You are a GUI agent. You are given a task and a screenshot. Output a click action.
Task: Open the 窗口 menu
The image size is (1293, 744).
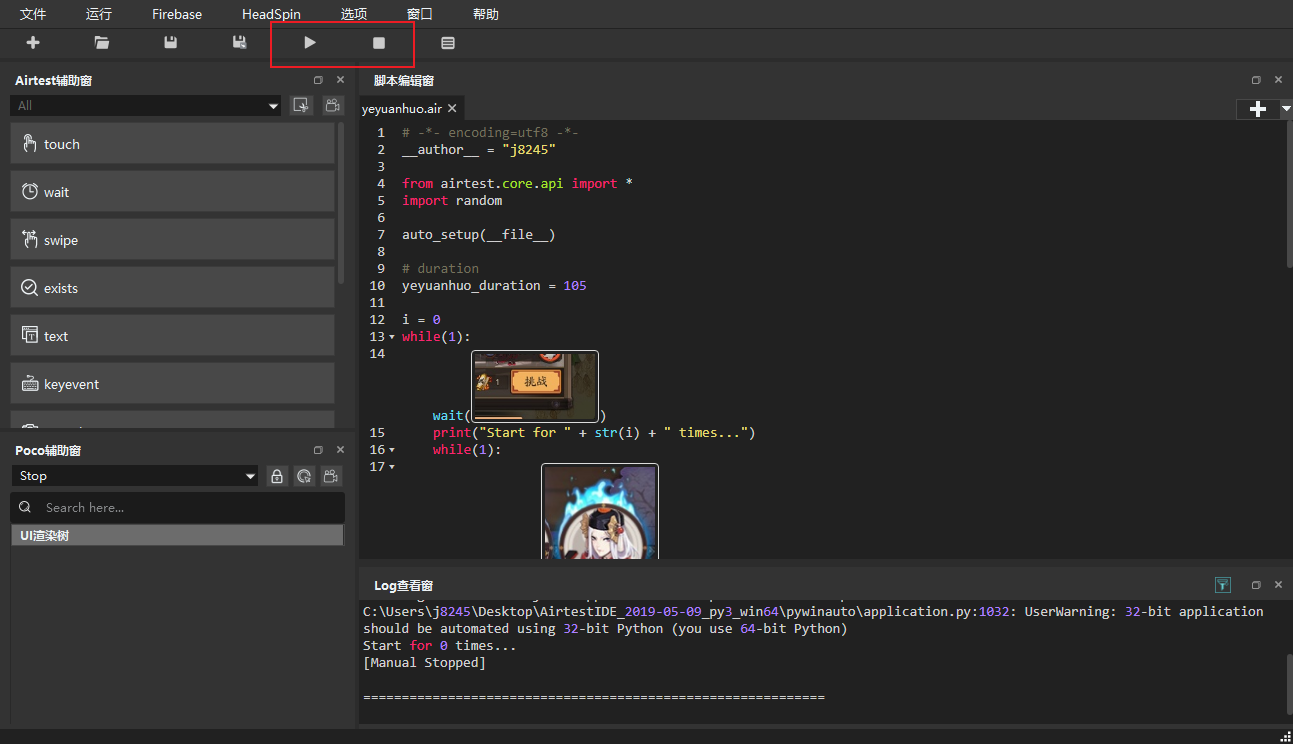tap(420, 14)
